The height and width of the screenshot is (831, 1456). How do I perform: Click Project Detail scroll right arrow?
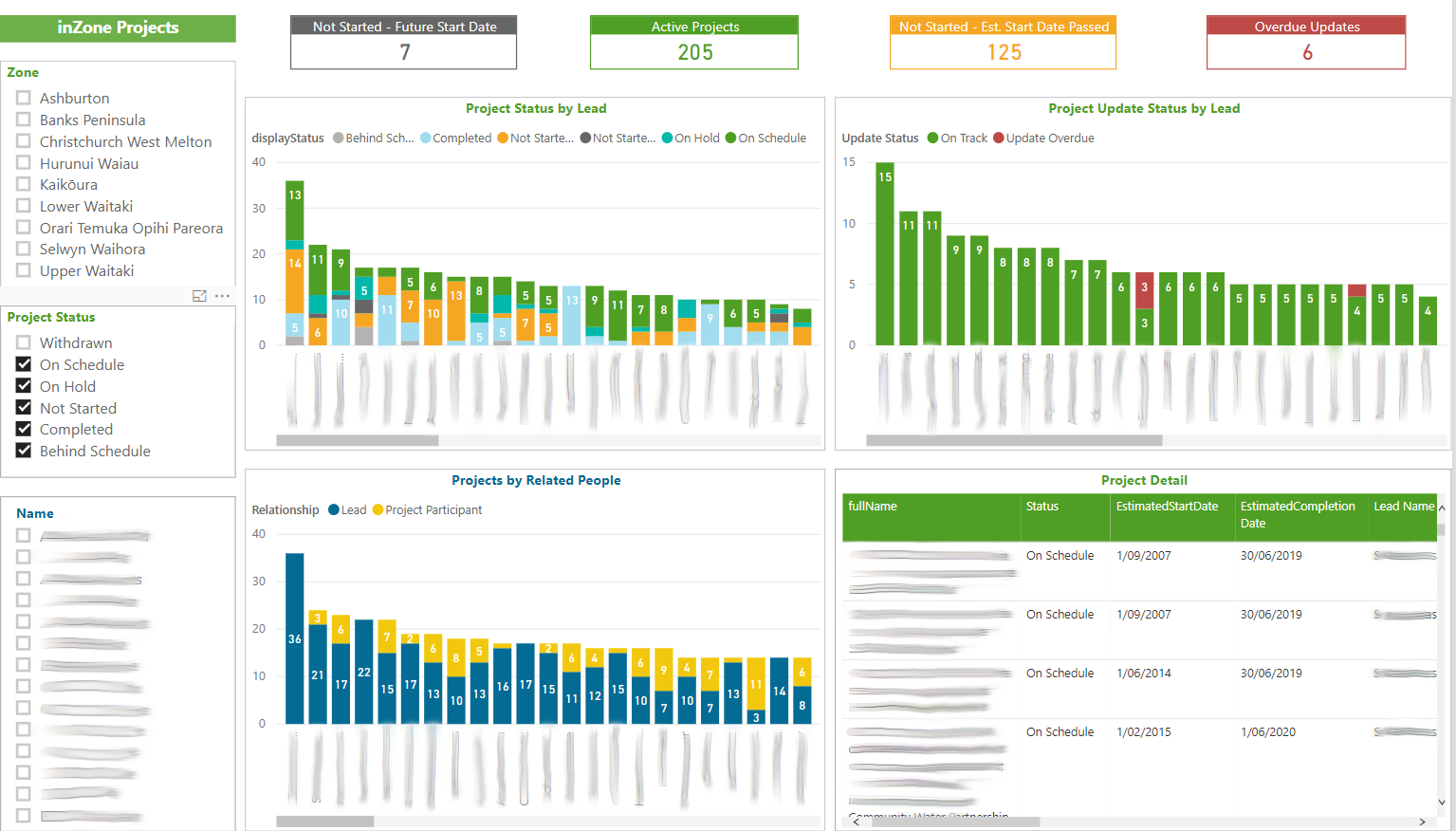point(1422,822)
